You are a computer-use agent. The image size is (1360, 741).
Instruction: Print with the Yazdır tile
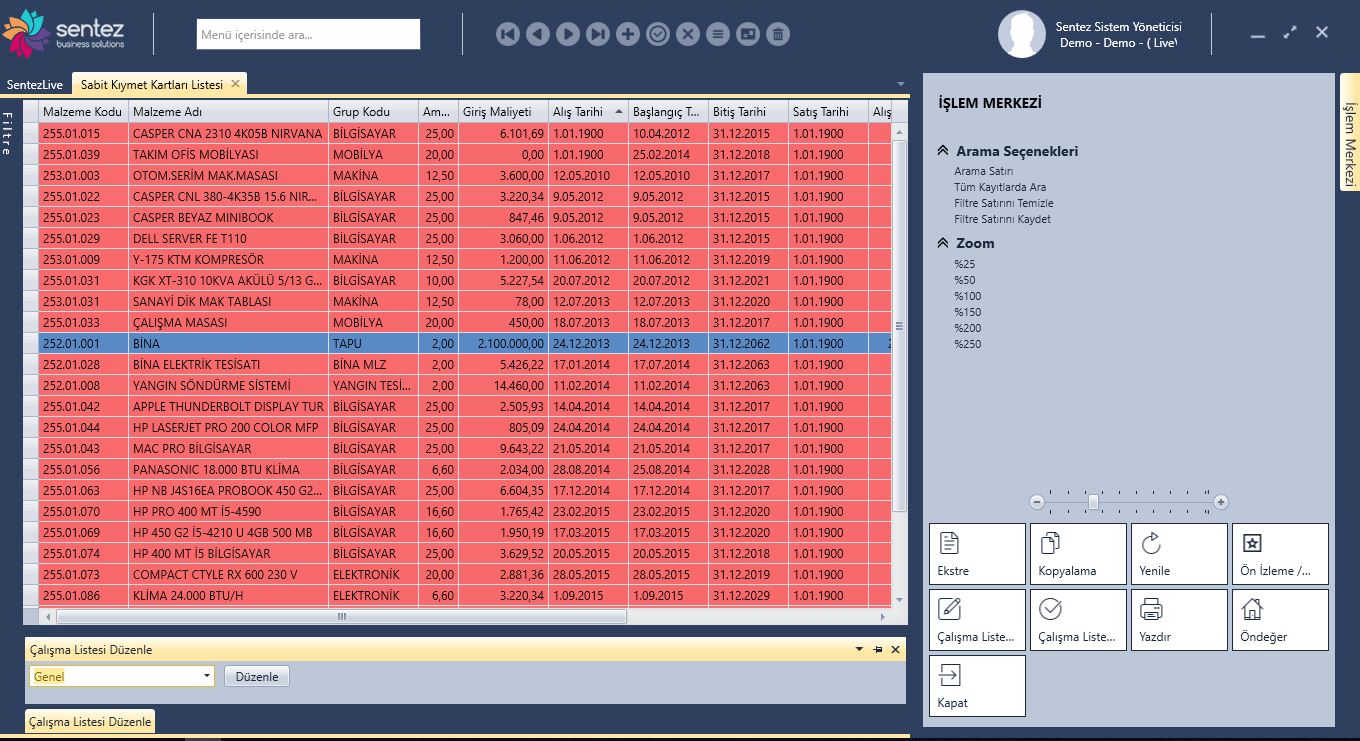click(x=1179, y=620)
